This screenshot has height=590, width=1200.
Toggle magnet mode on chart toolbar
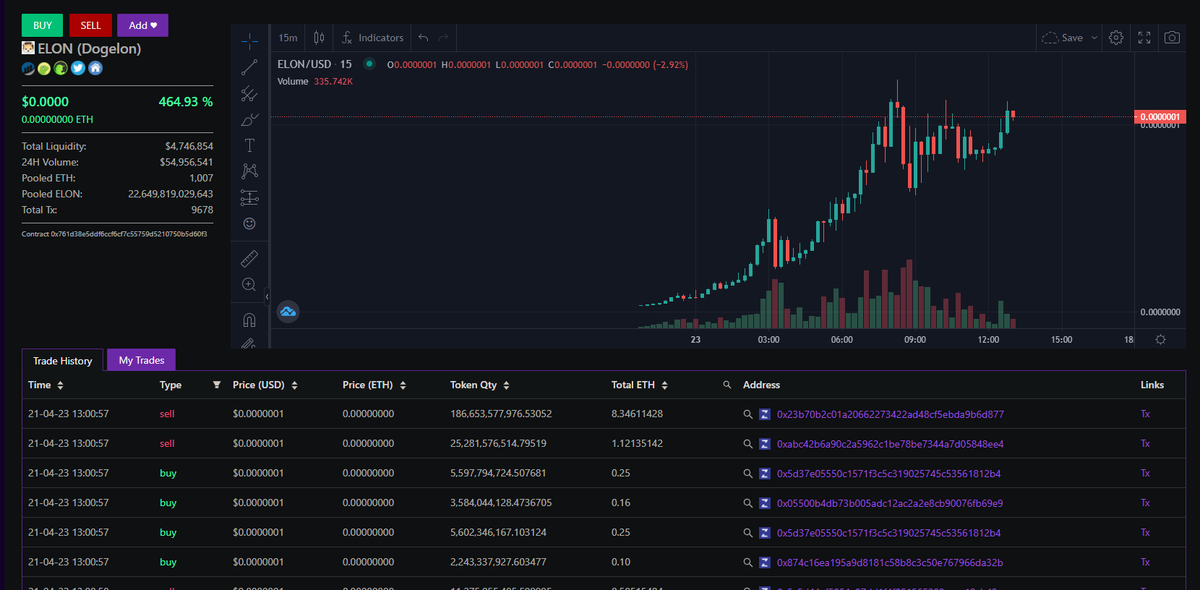249,320
